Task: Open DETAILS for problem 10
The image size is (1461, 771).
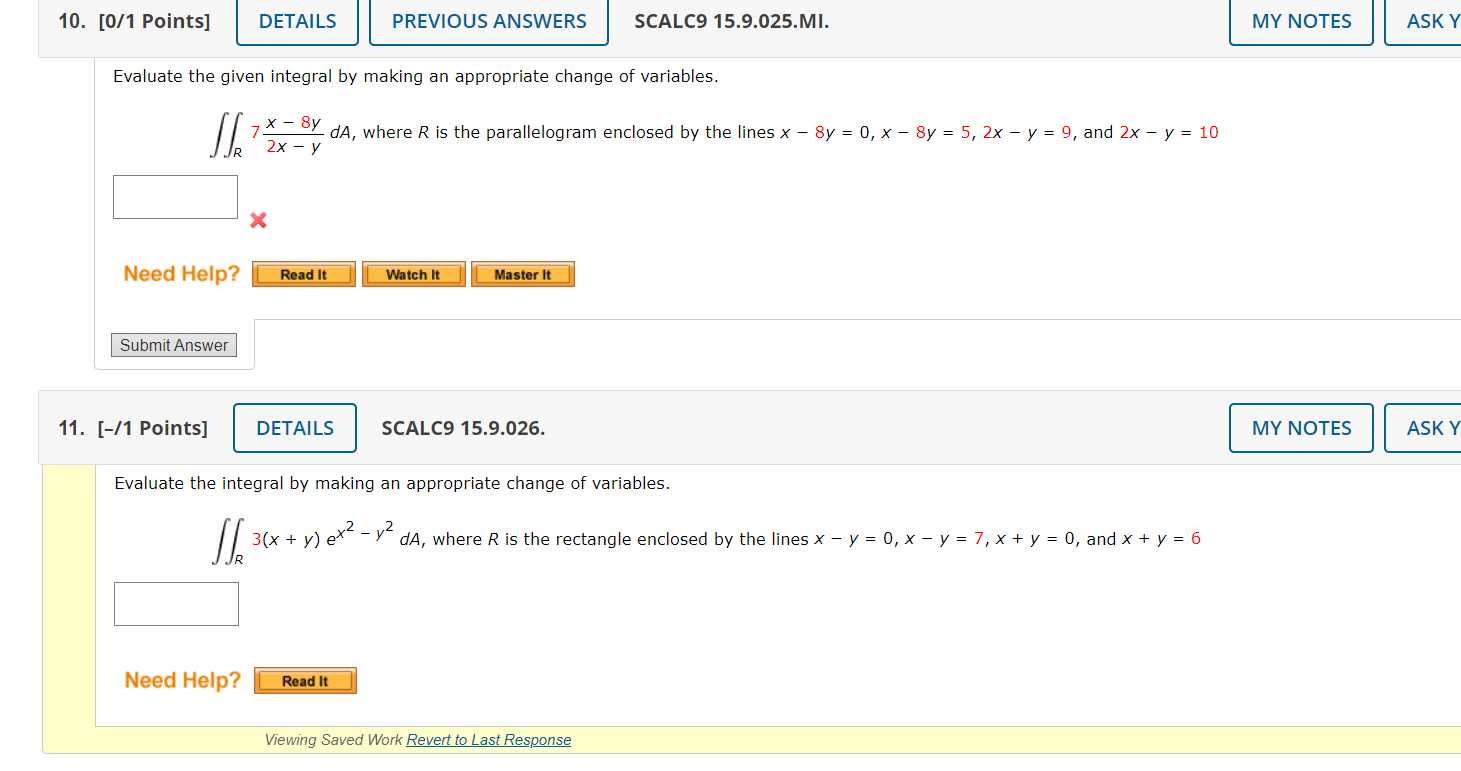Action: tap(297, 20)
